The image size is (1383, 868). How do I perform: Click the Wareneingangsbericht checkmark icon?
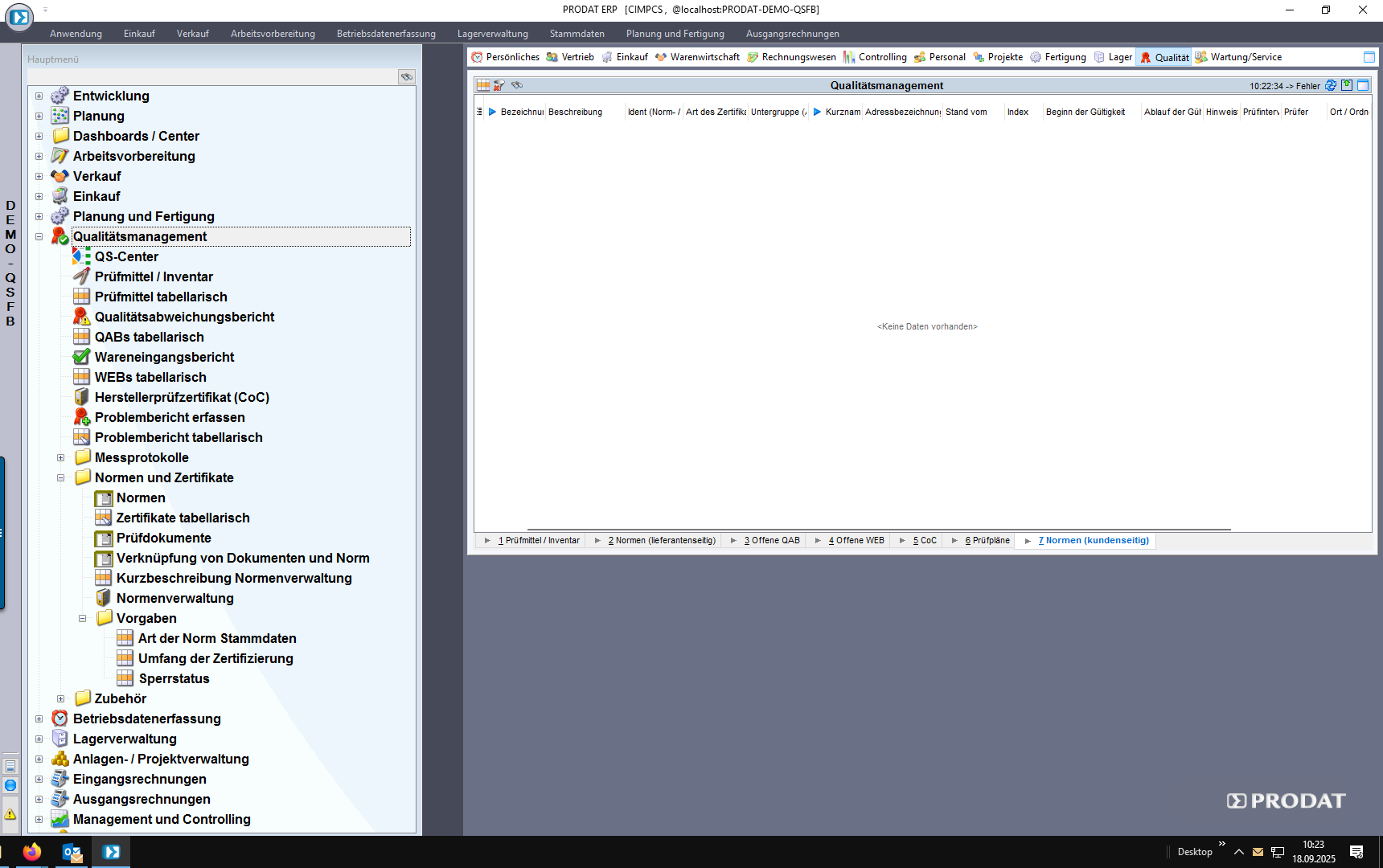[81, 357]
